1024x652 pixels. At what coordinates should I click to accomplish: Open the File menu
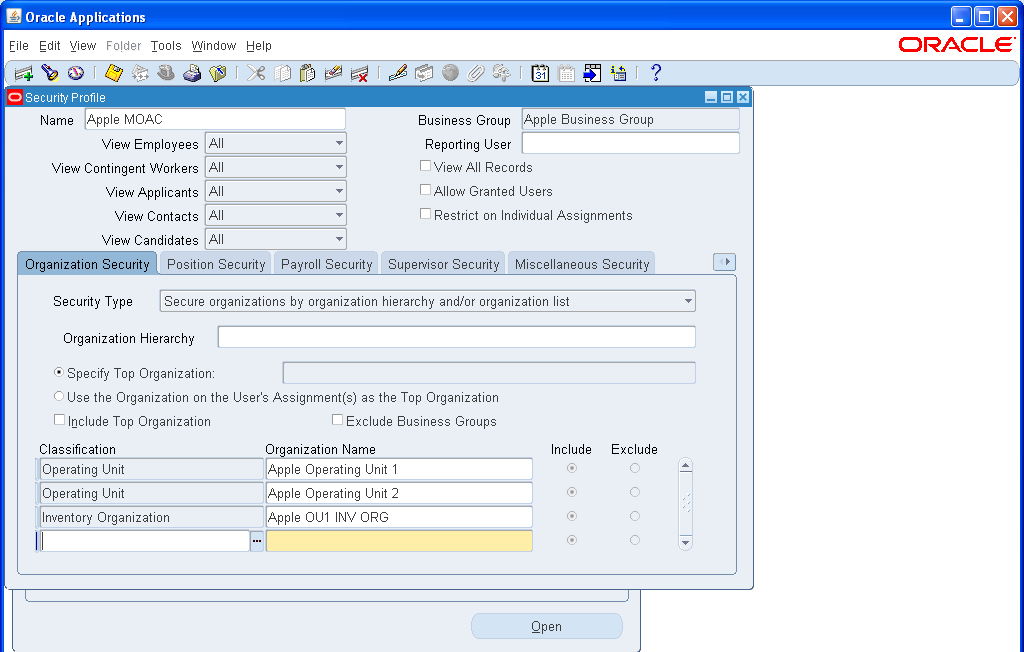point(19,46)
